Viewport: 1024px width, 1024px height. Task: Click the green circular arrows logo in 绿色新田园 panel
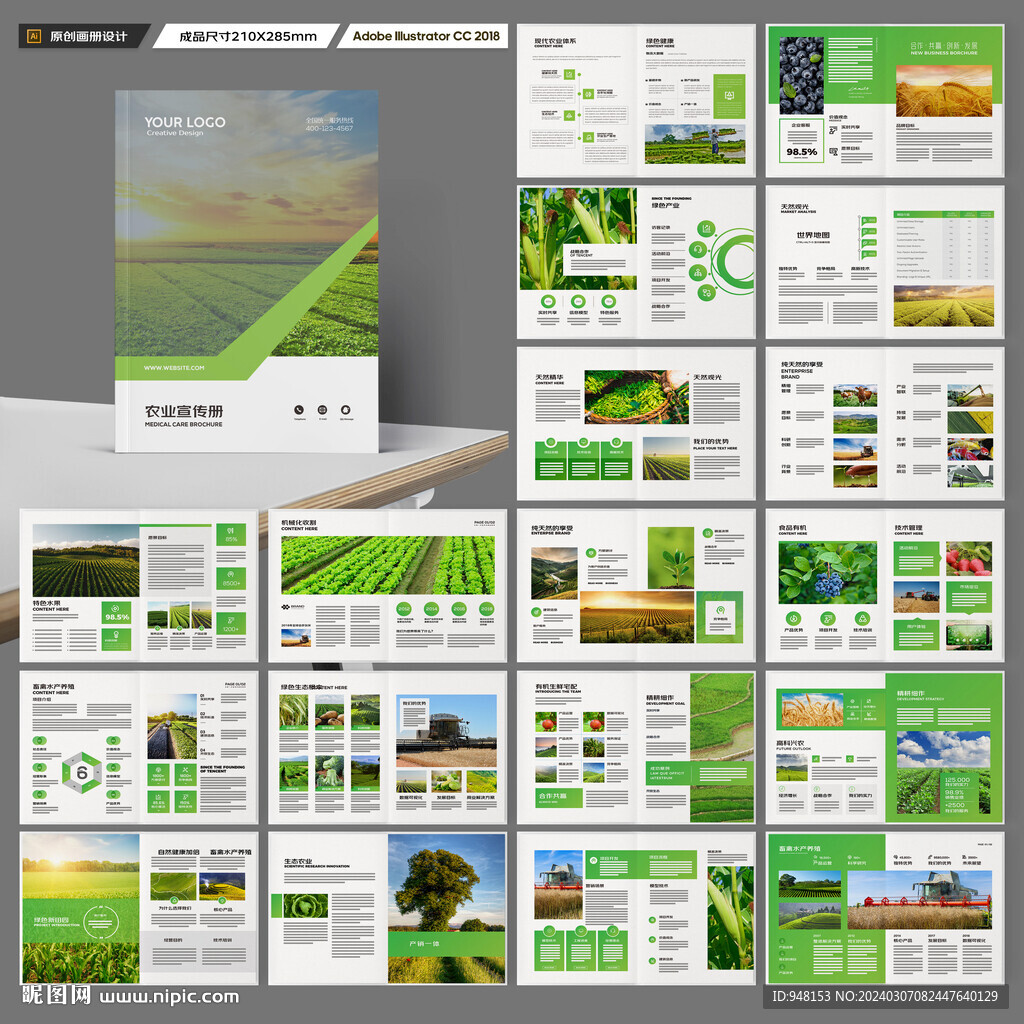pyautogui.click(x=100, y=921)
